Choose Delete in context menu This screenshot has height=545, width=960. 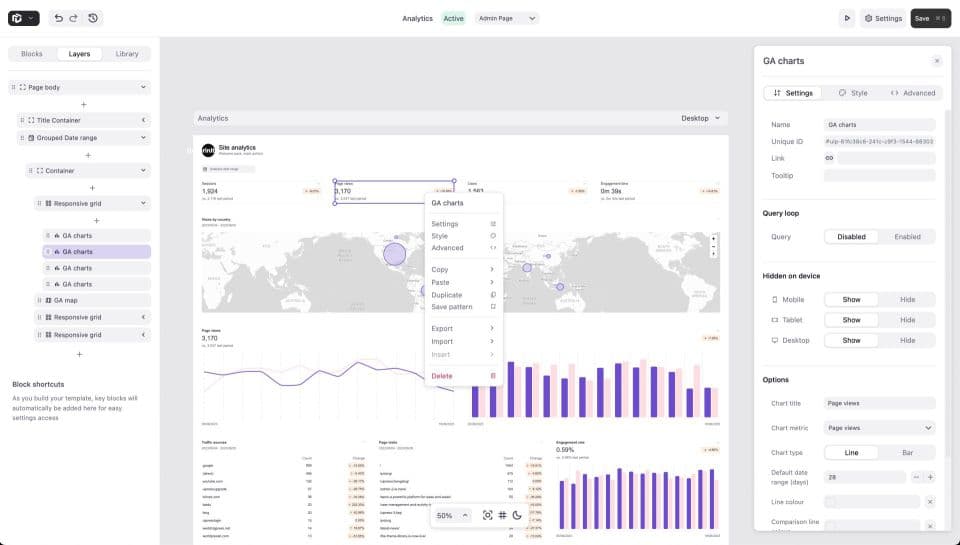click(x=463, y=376)
